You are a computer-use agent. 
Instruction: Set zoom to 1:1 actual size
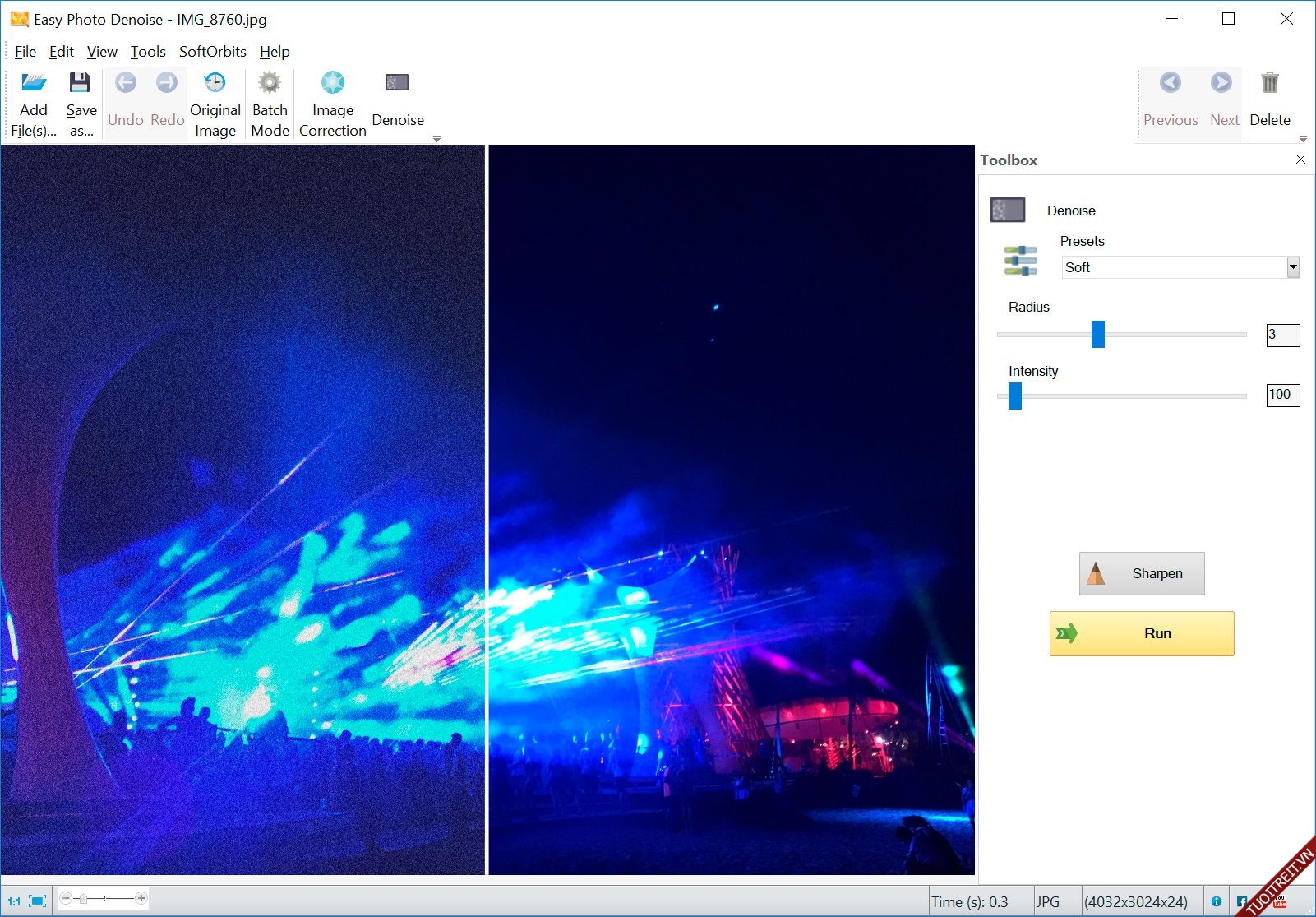coord(14,901)
